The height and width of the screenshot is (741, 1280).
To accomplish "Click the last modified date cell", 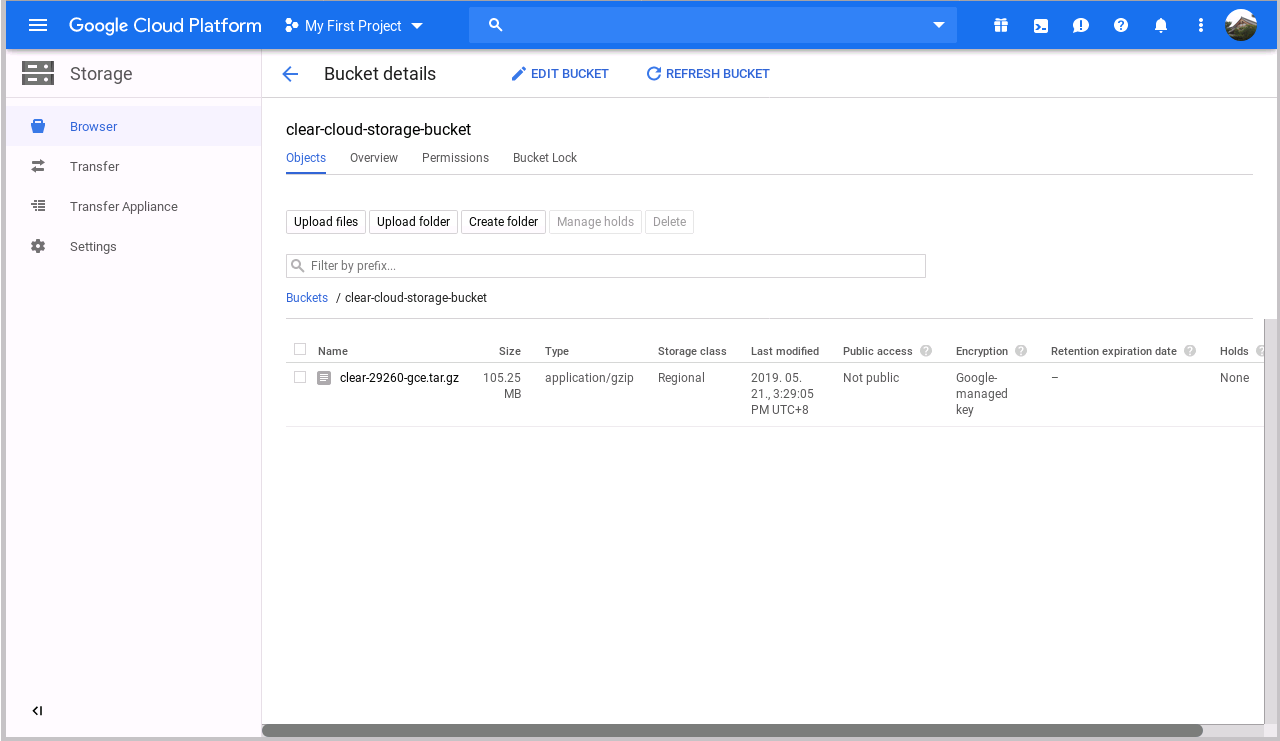I will (x=783, y=394).
